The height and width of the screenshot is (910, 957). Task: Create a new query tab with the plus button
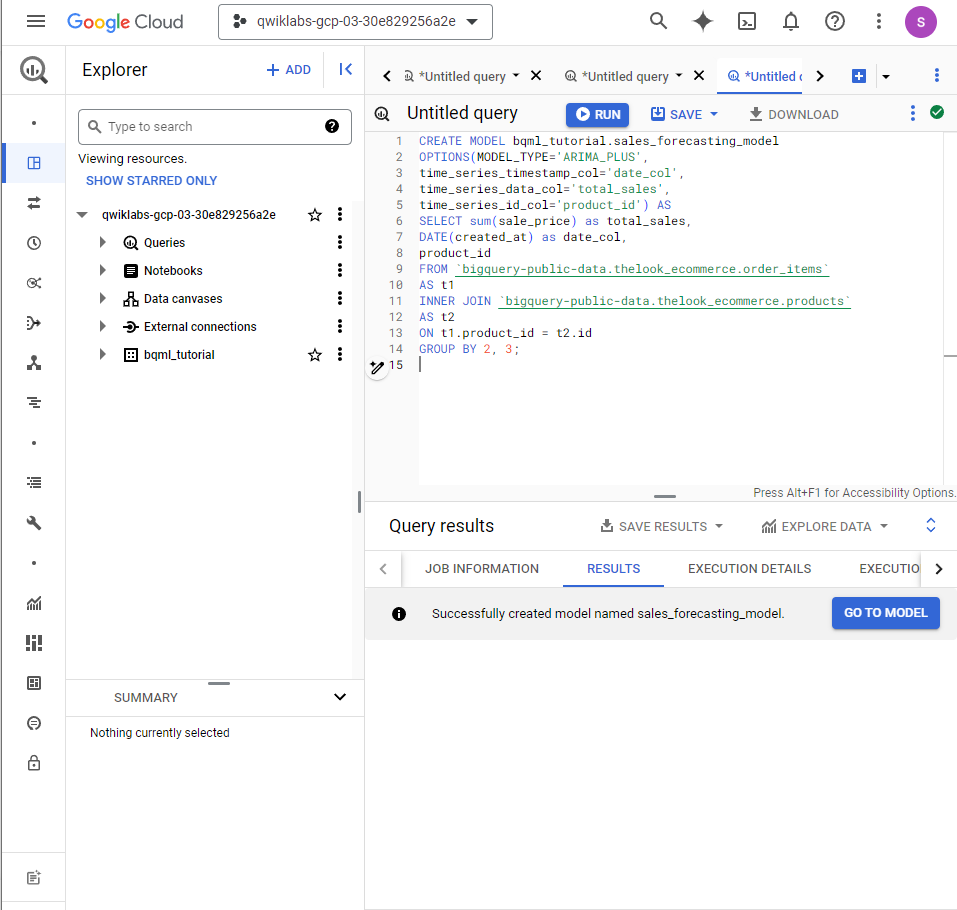pyautogui.click(x=859, y=76)
